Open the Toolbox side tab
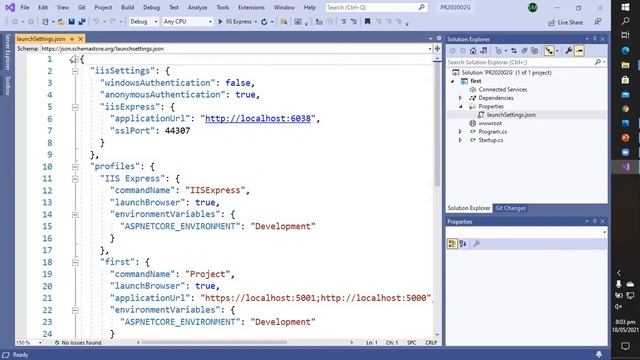 click(x=7, y=85)
